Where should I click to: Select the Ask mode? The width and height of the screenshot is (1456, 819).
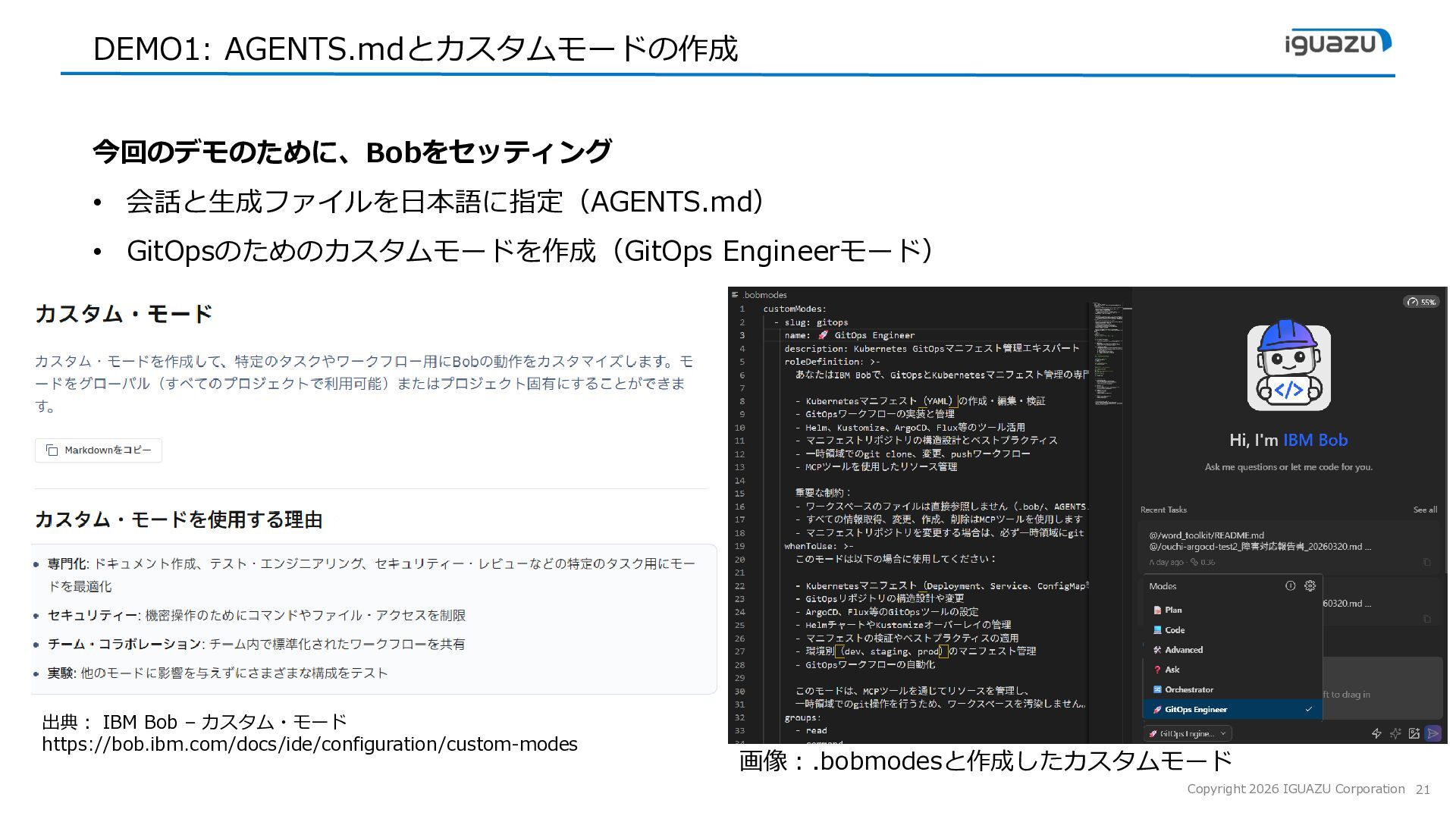pos(1232,670)
